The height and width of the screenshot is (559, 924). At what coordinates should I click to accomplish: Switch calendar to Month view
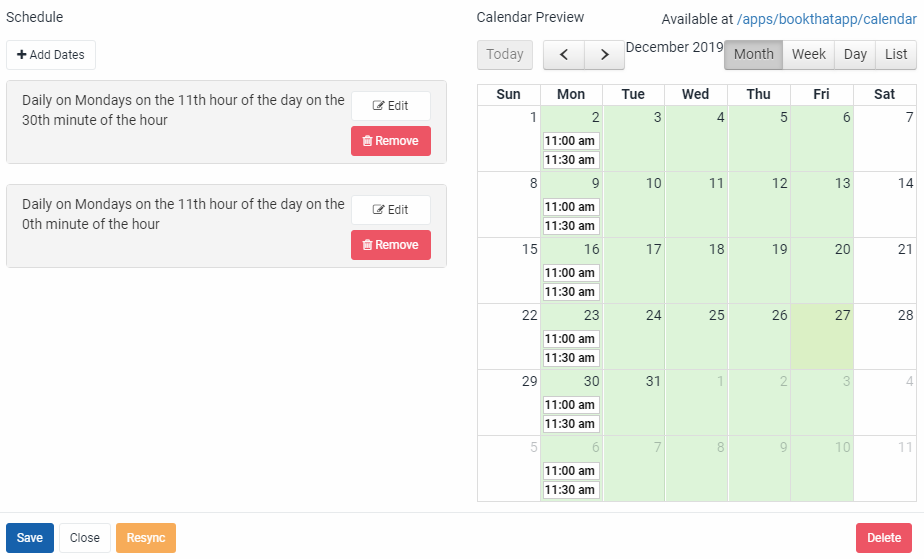(x=753, y=55)
